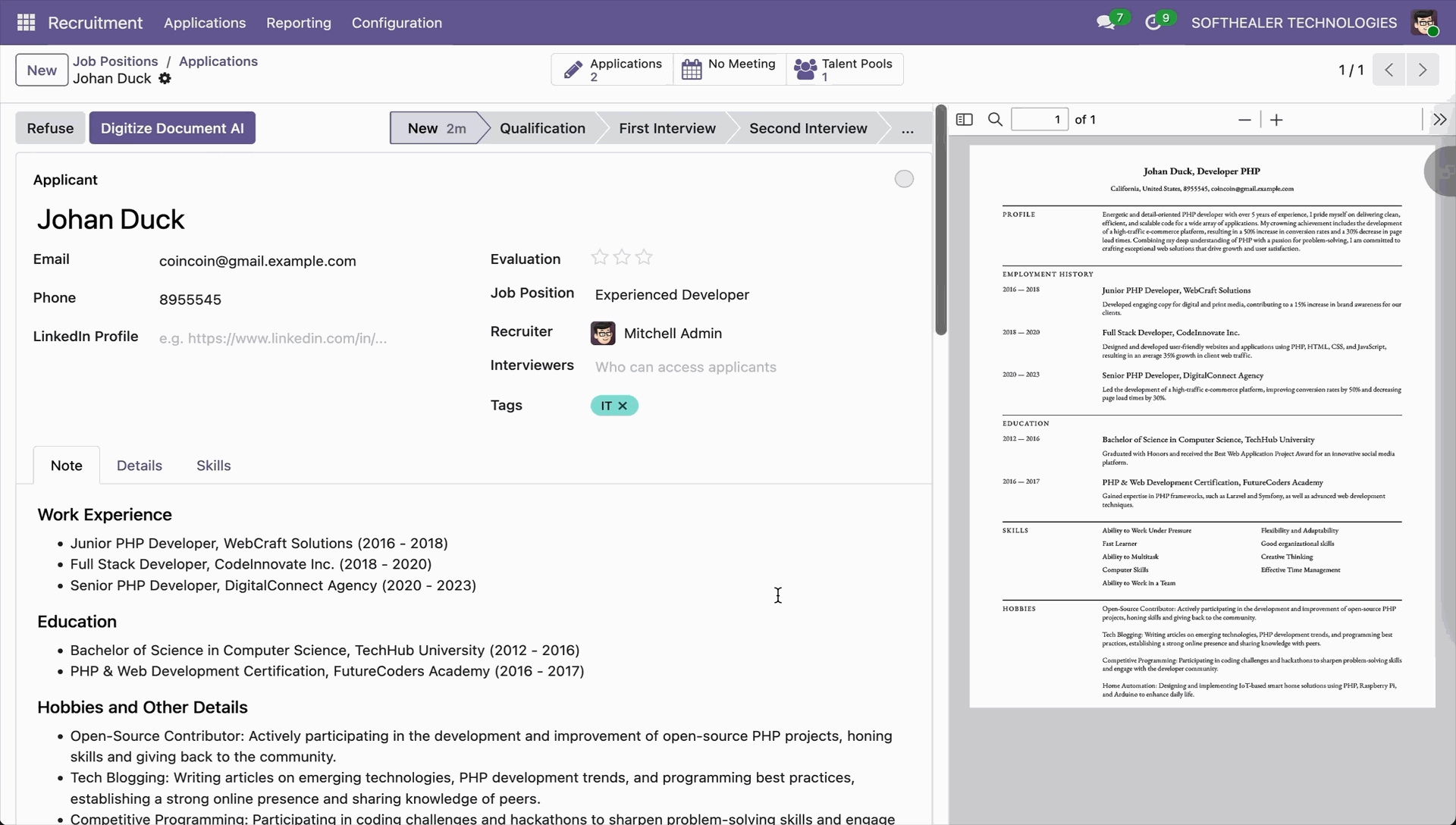Click the Digitize Document AI button

[x=172, y=128]
